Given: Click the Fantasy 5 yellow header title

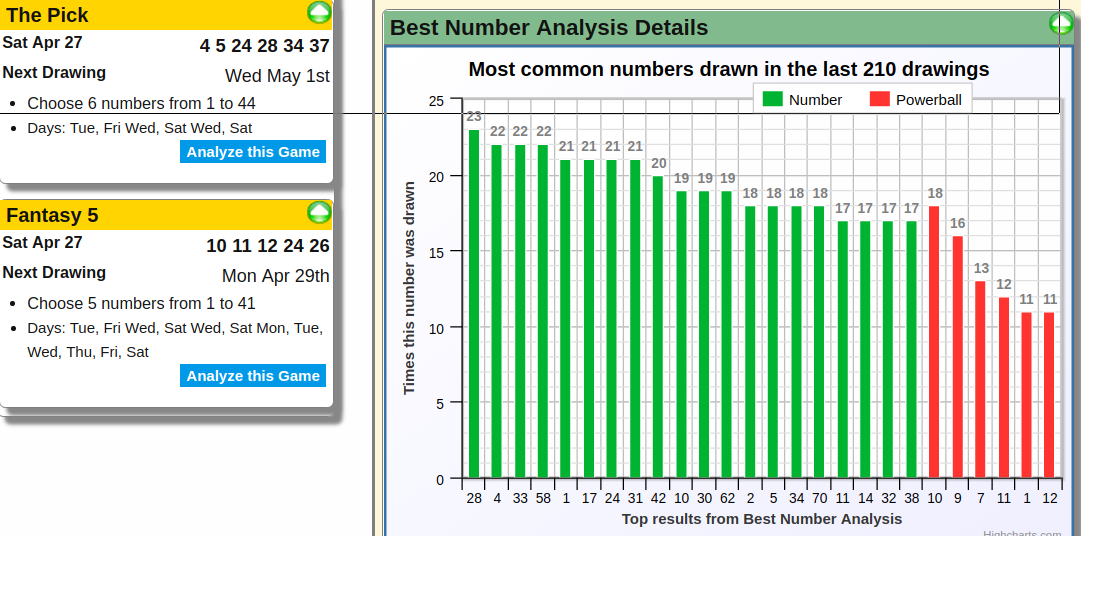Looking at the screenshot, I should tap(52, 215).
